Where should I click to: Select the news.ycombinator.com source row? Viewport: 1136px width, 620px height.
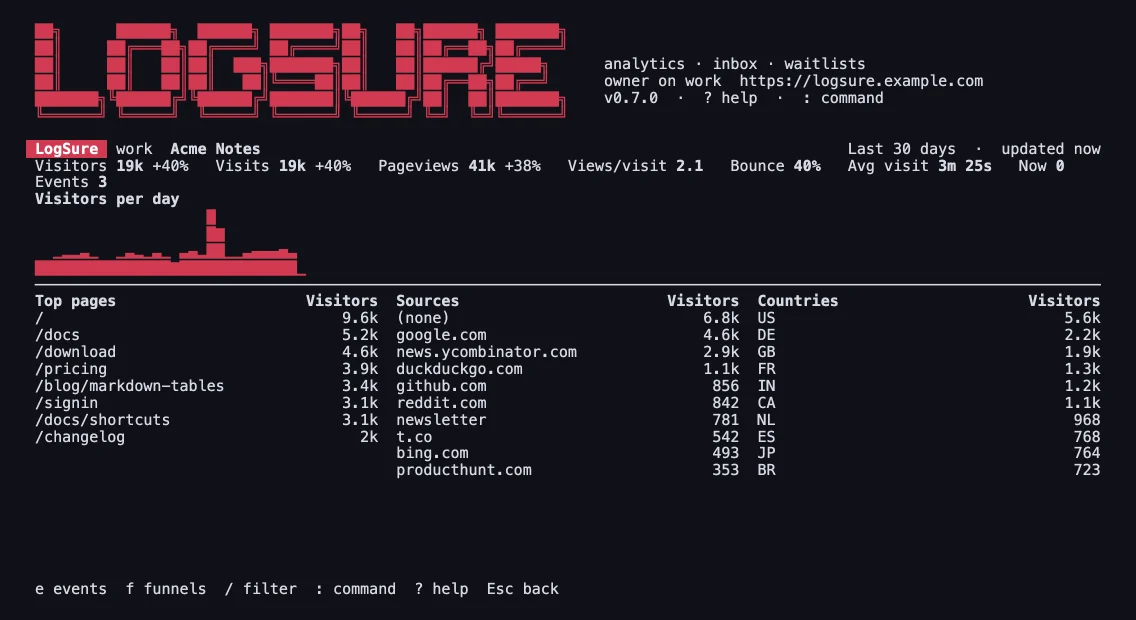click(567, 352)
